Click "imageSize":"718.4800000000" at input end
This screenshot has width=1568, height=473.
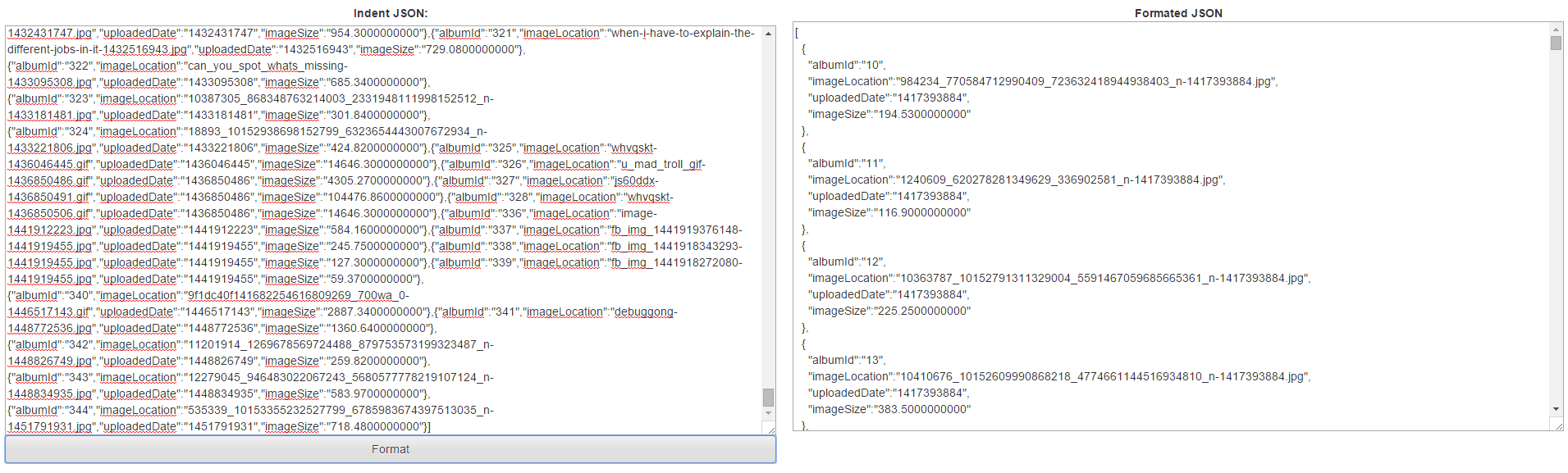point(341,426)
